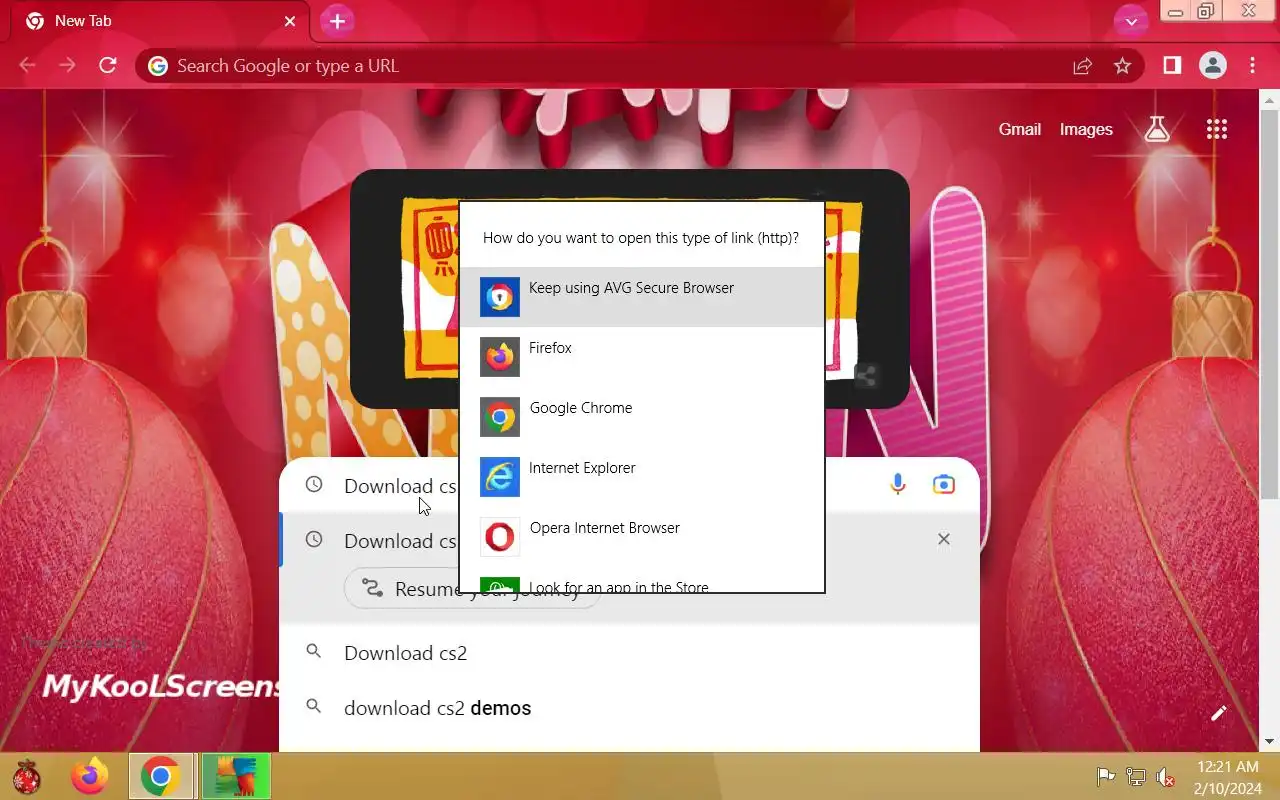Screen dimensions: 1280x800
Task: Click the scrollbar down arrow
Action: [1270, 742]
